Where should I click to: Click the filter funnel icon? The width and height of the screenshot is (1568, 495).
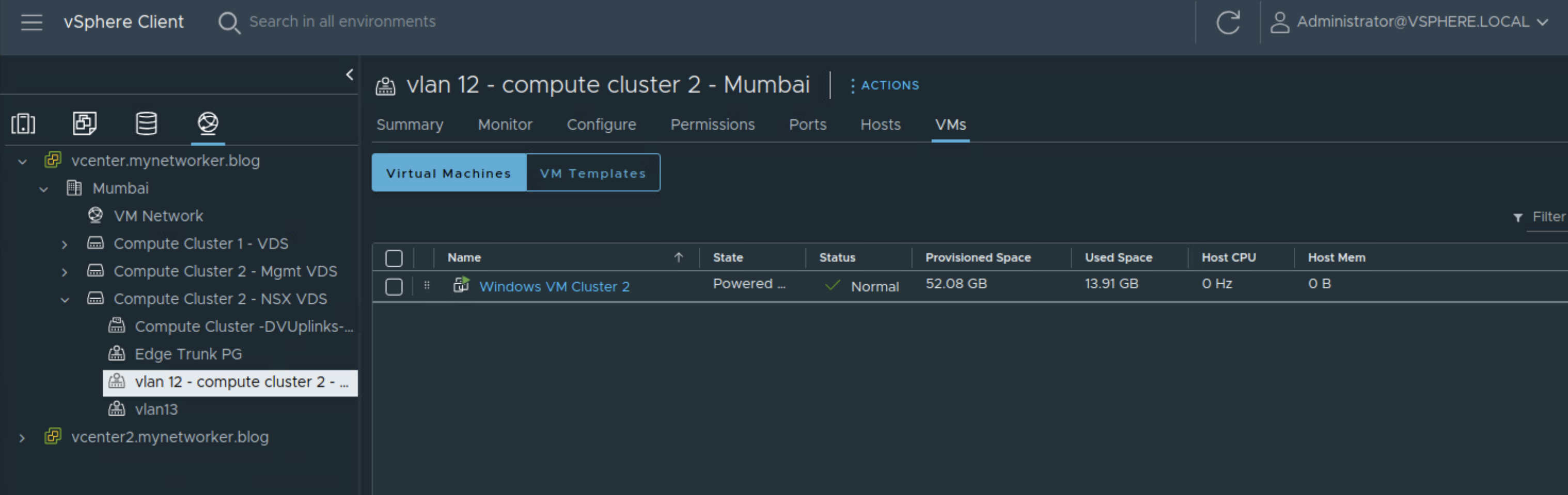pos(1518,218)
